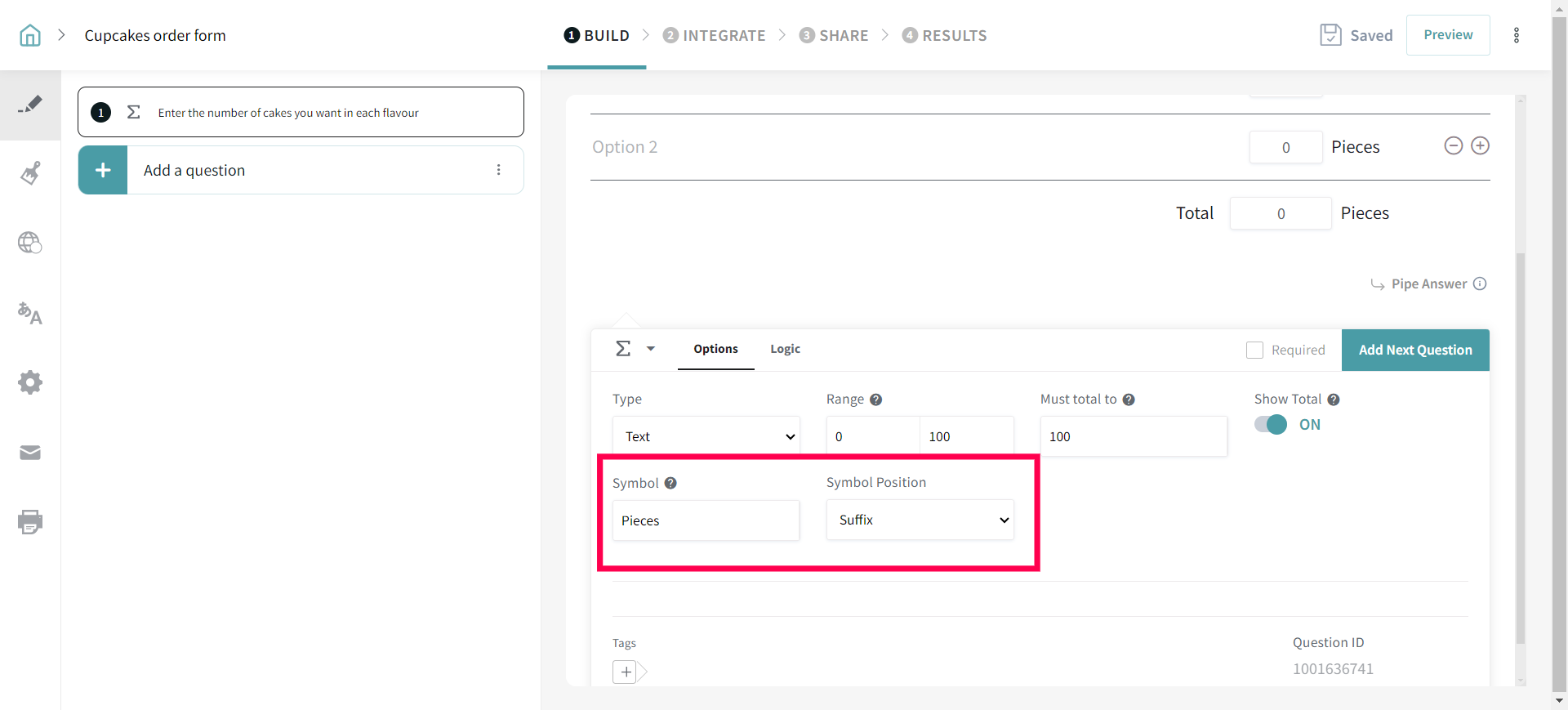The image size is (1568, 710).
Task: Go to the INTEGRATE step
Action: (714, 35)
